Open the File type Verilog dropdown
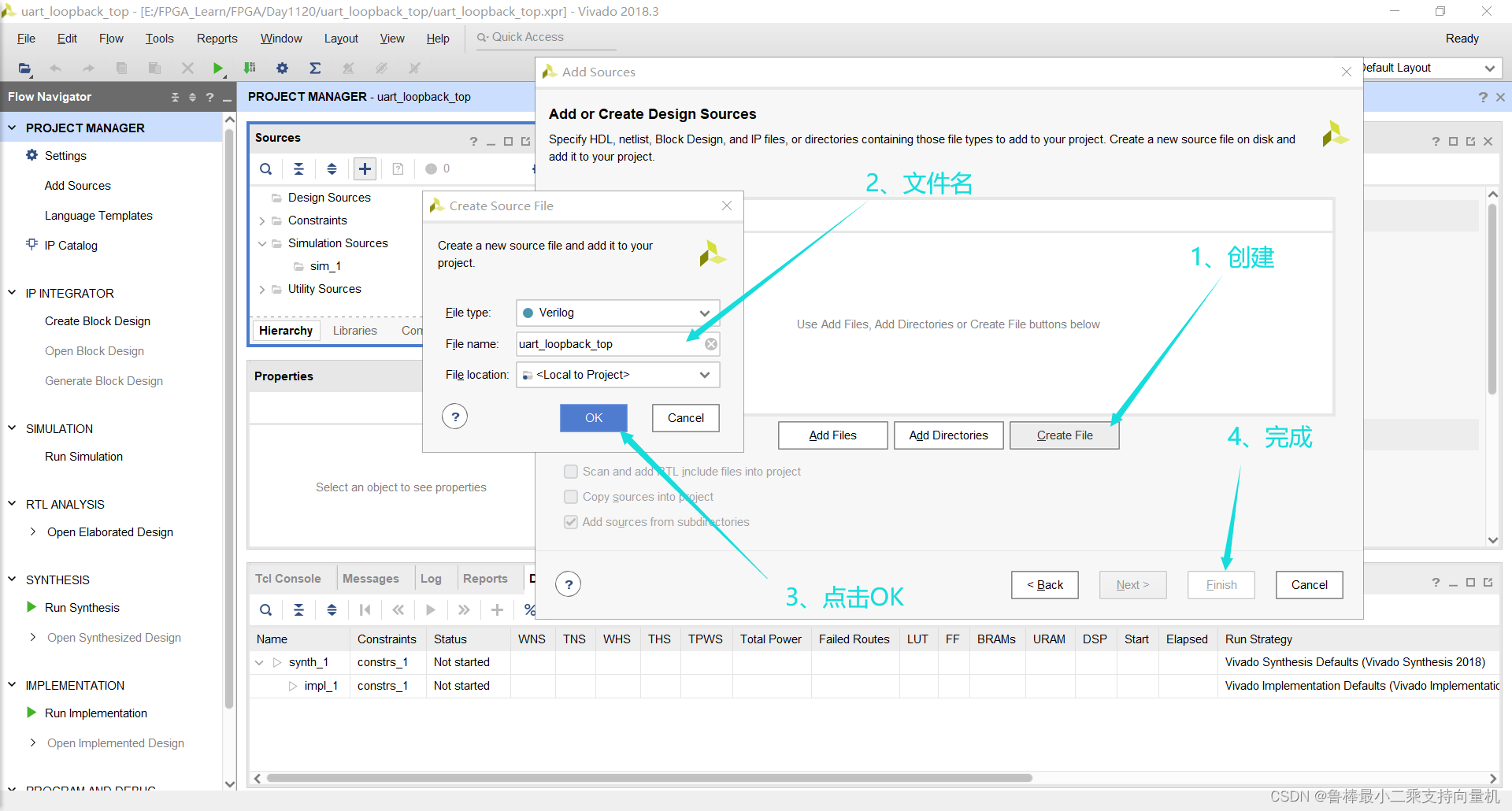The height and width of the screenshot is (811, 1512). click(617, 313)
